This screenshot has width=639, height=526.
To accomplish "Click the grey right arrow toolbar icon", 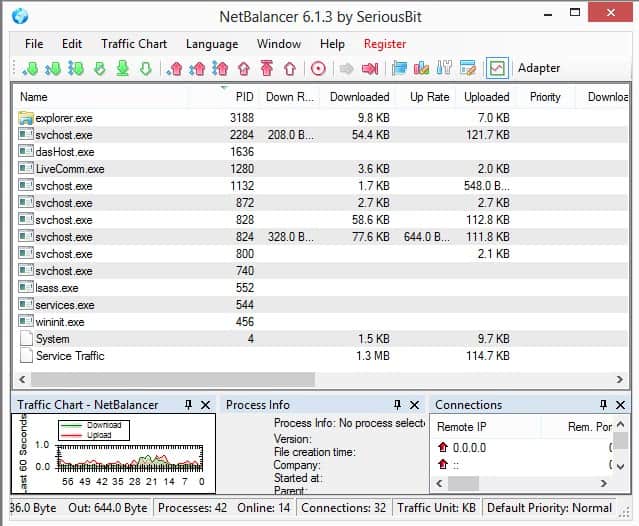I will tap(346, 68).
